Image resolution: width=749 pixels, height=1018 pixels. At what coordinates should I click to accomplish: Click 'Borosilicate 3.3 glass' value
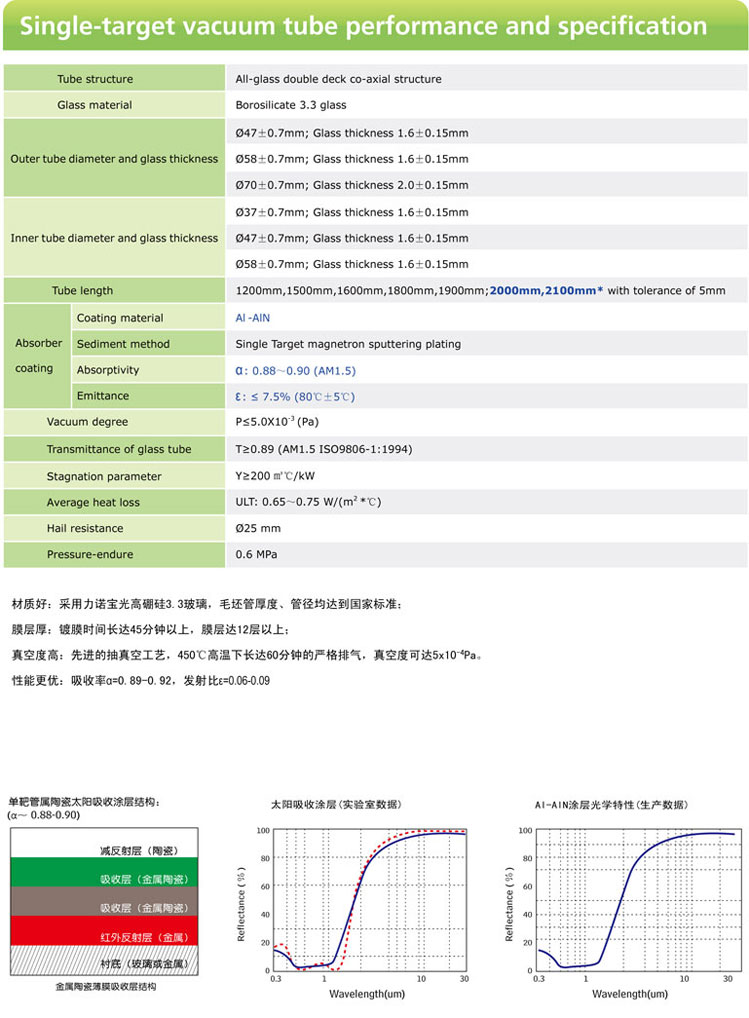(x=291, y=105)
